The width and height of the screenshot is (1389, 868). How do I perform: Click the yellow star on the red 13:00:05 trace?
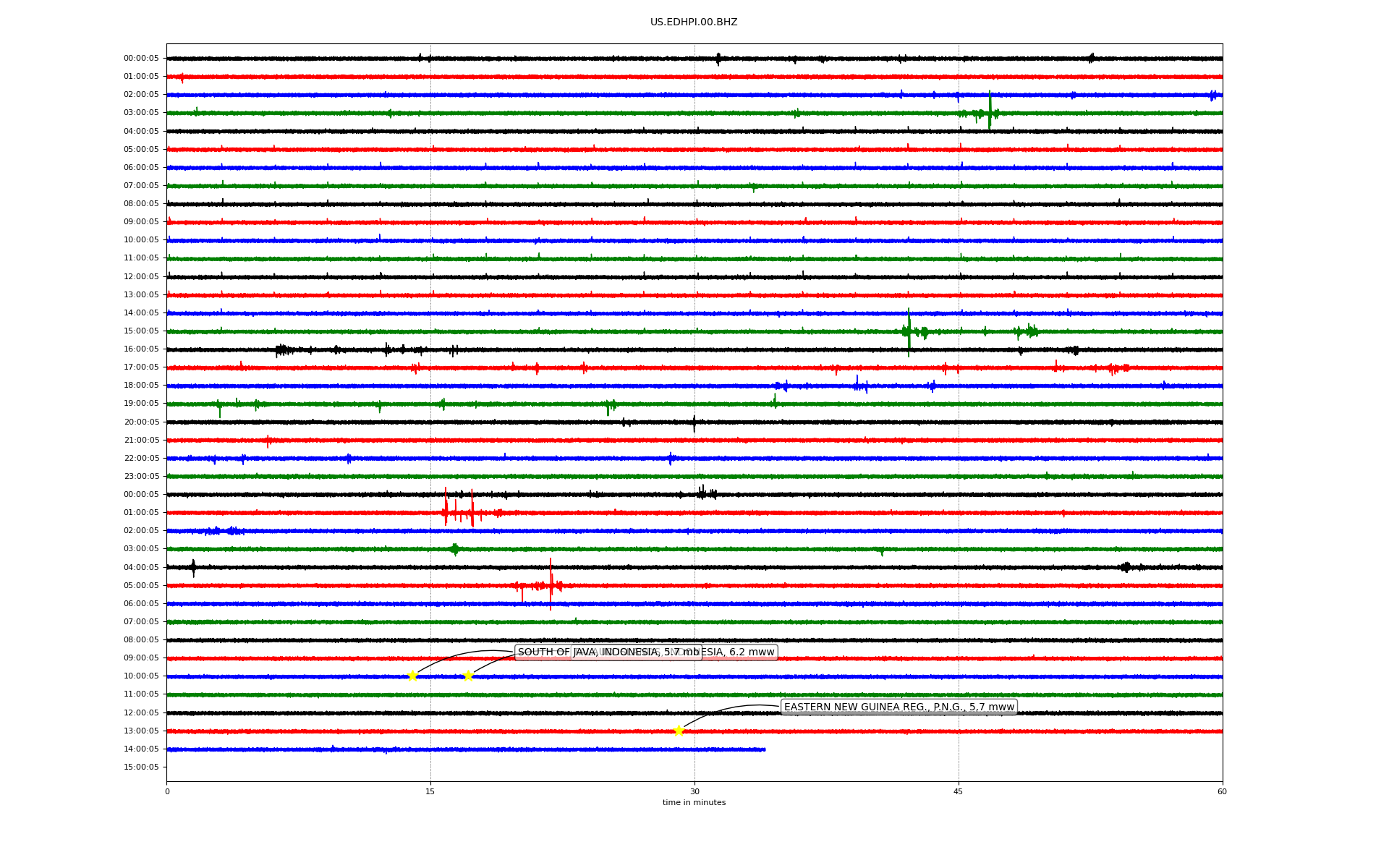pos(679,731)
